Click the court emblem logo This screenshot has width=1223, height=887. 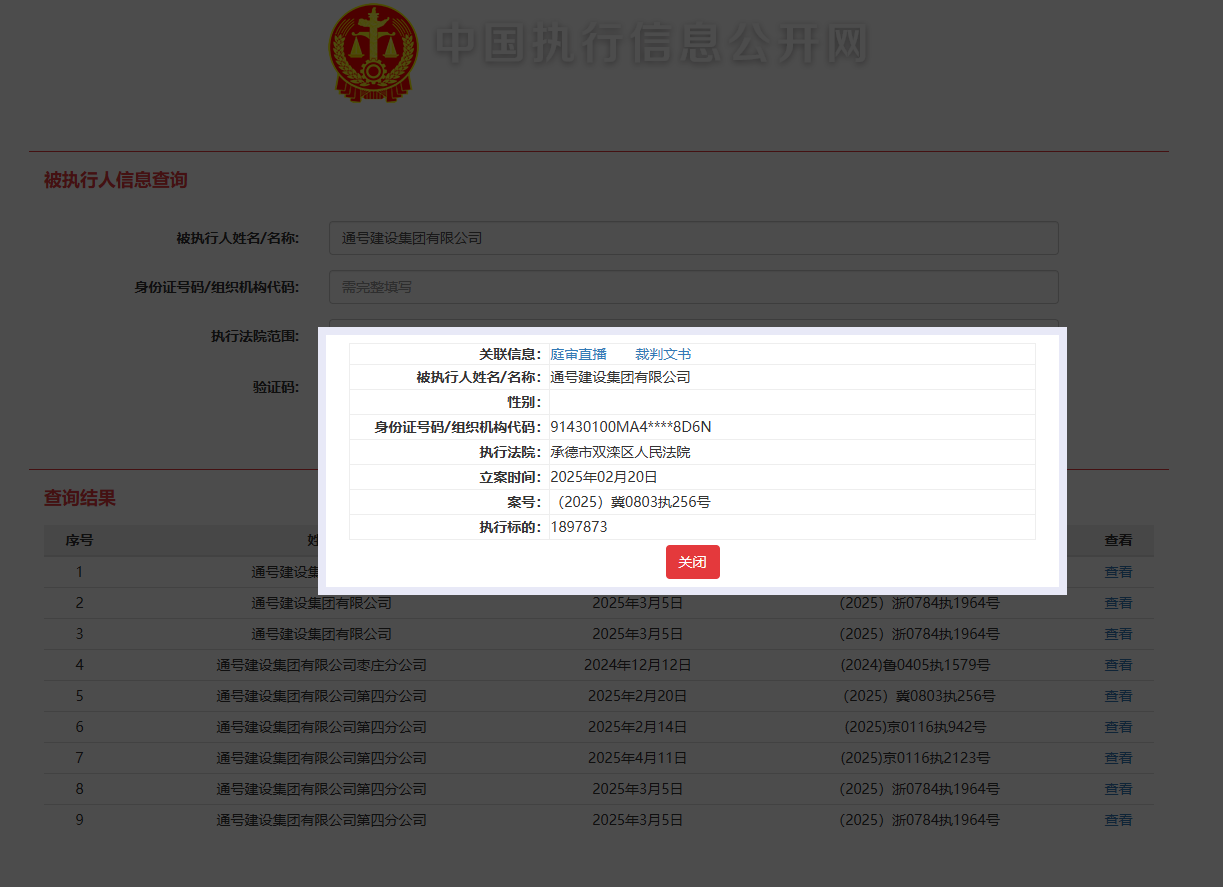pyautogui.click(x=372, y=53)
